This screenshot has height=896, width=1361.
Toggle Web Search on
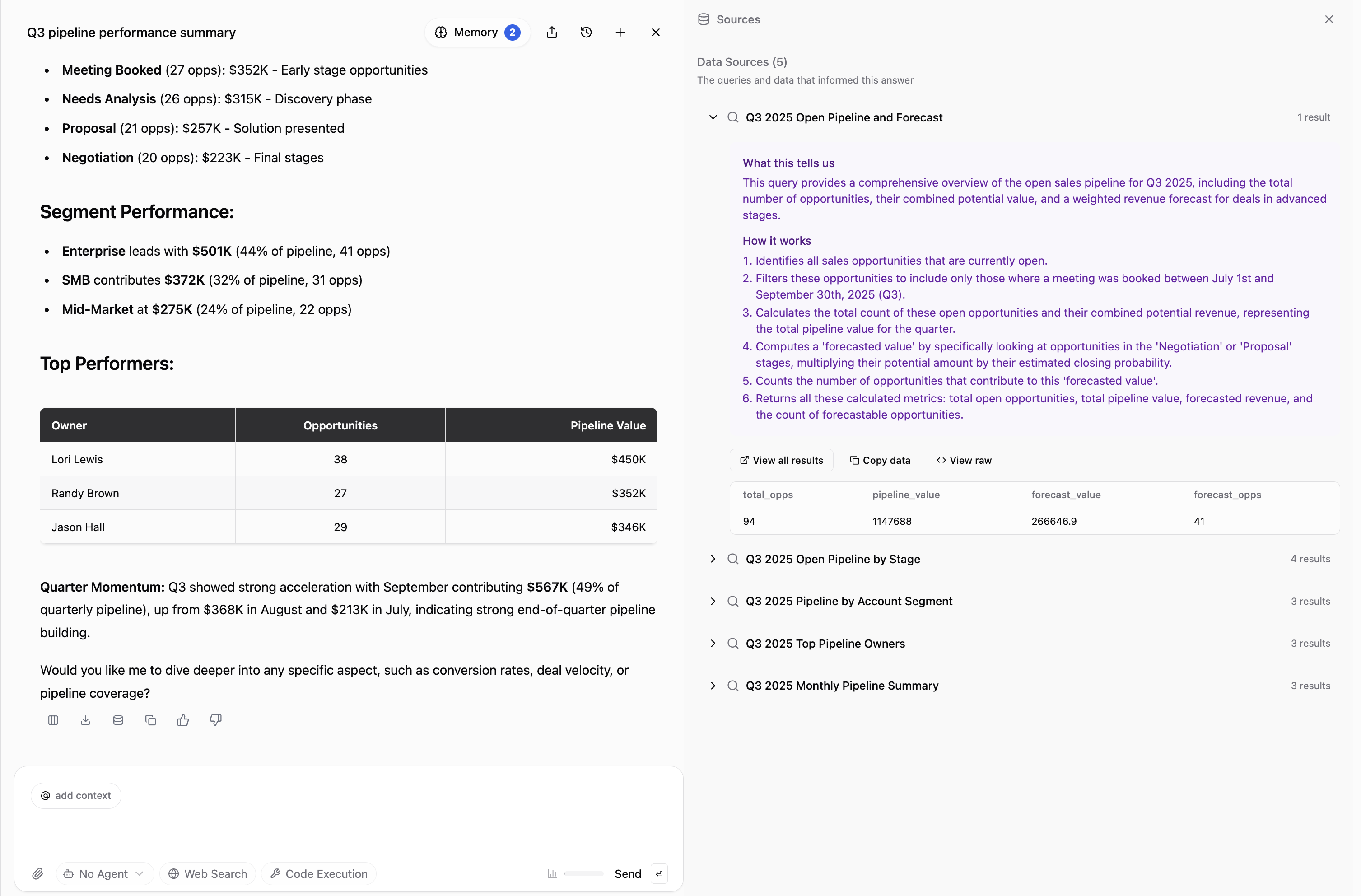[x=207, y=874]
